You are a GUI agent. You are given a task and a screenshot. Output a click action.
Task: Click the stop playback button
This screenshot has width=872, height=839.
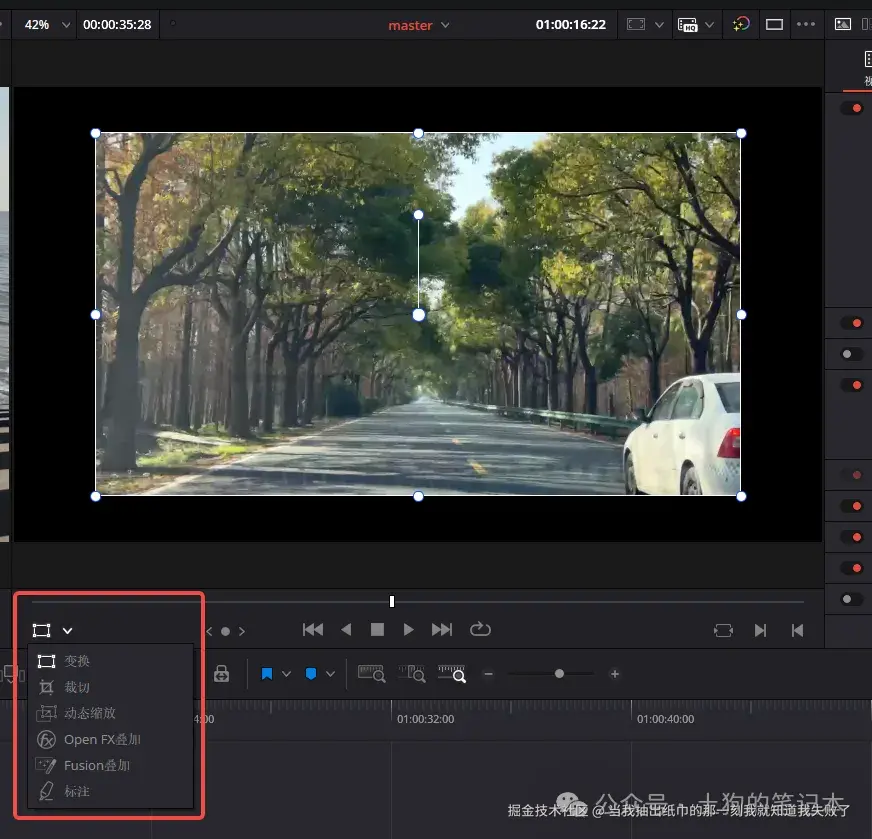point(377,630)
